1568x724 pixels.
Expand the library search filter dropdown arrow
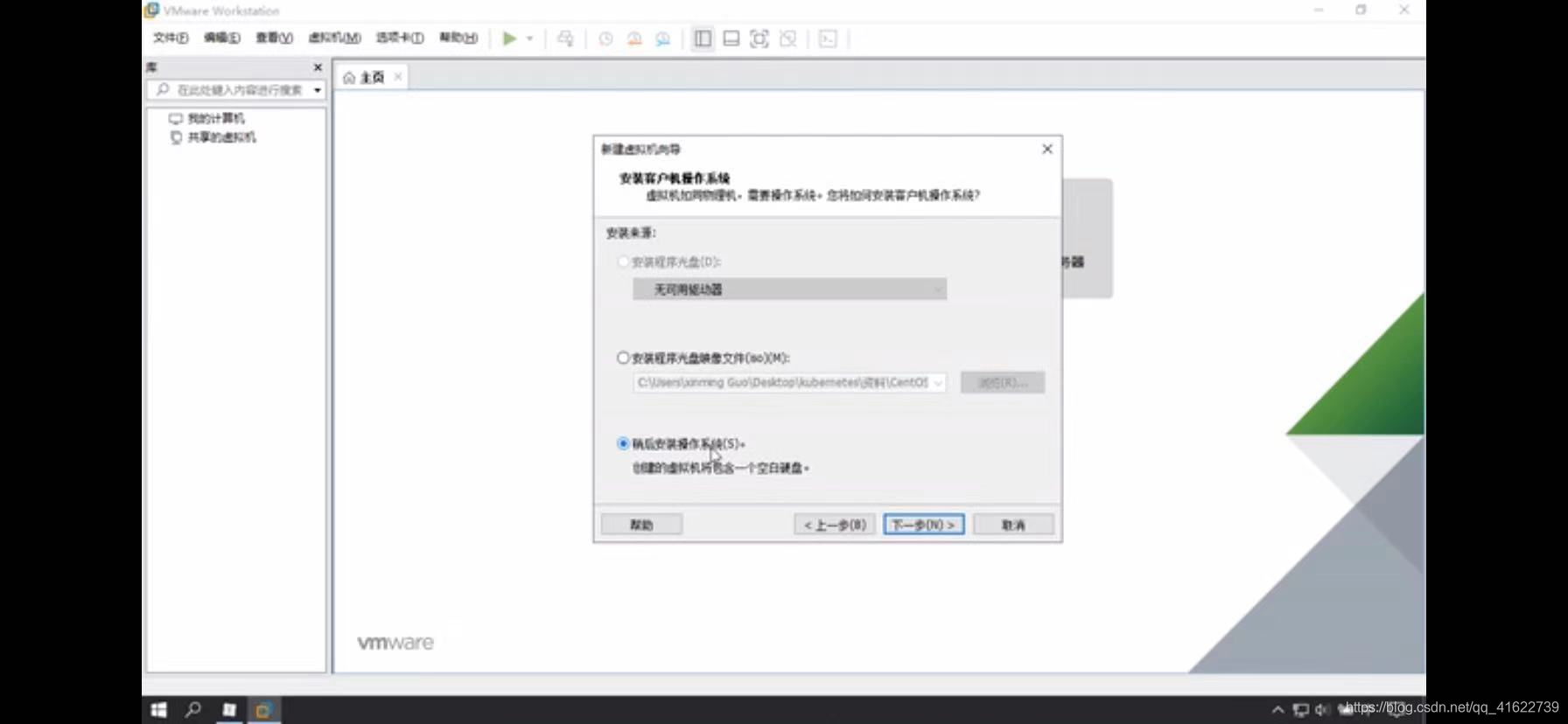point(318,90)
